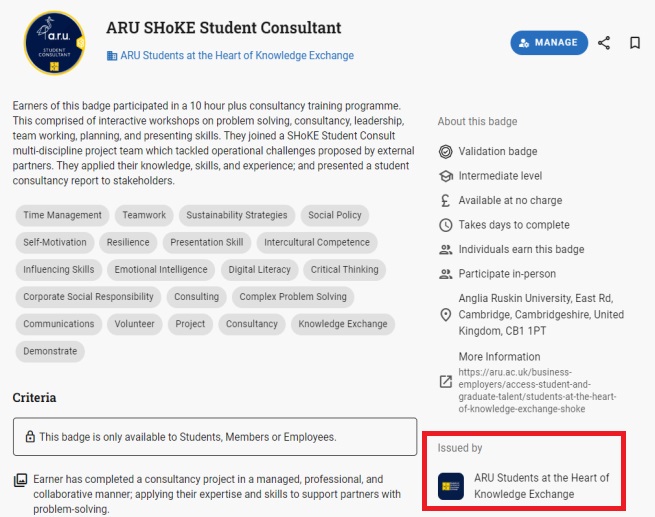Open ARU Students at the Heart of Knowledge Exchange link
The image size is (655, 517).
(237, 56)
